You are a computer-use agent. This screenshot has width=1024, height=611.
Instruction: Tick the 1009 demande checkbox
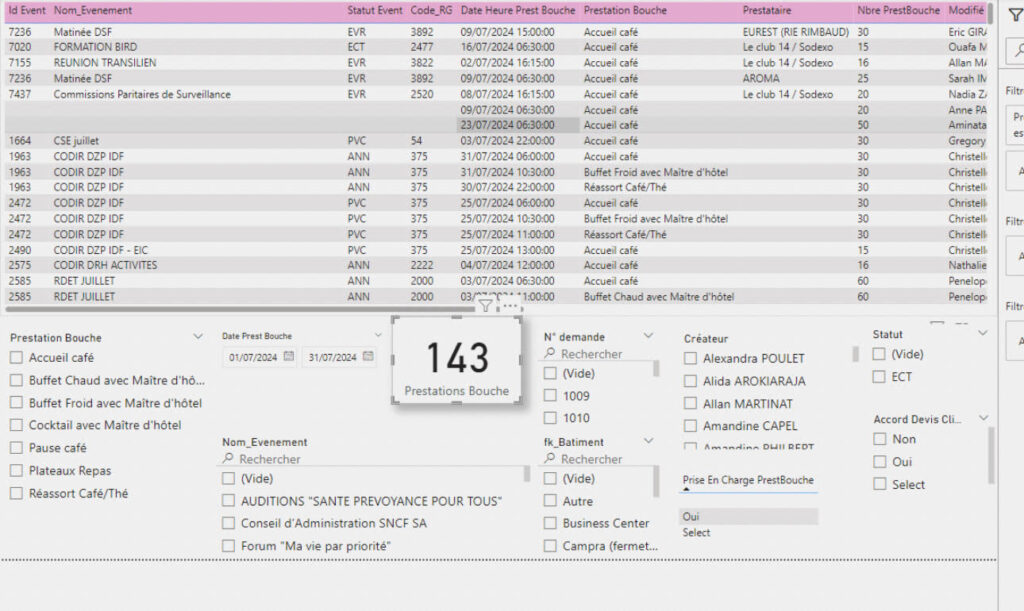pyautogui.click(x=551, y=396)
